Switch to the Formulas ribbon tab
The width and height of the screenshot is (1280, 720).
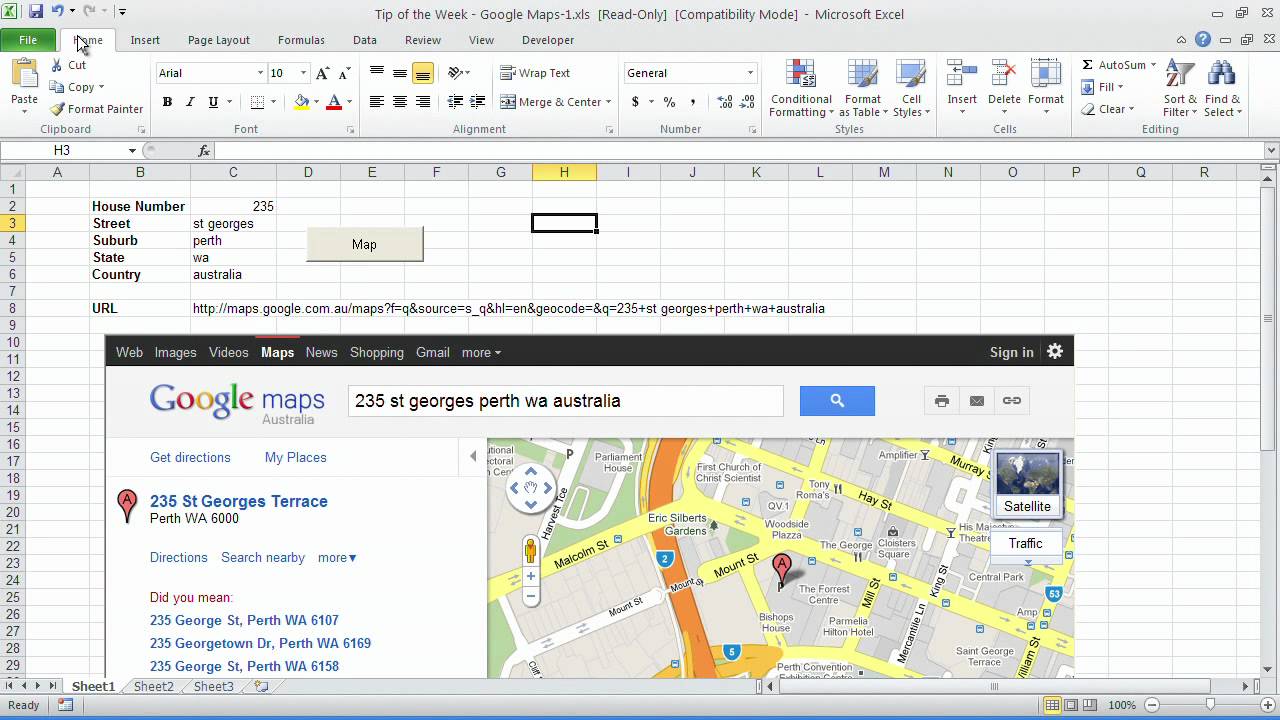[x=301, y=40]
